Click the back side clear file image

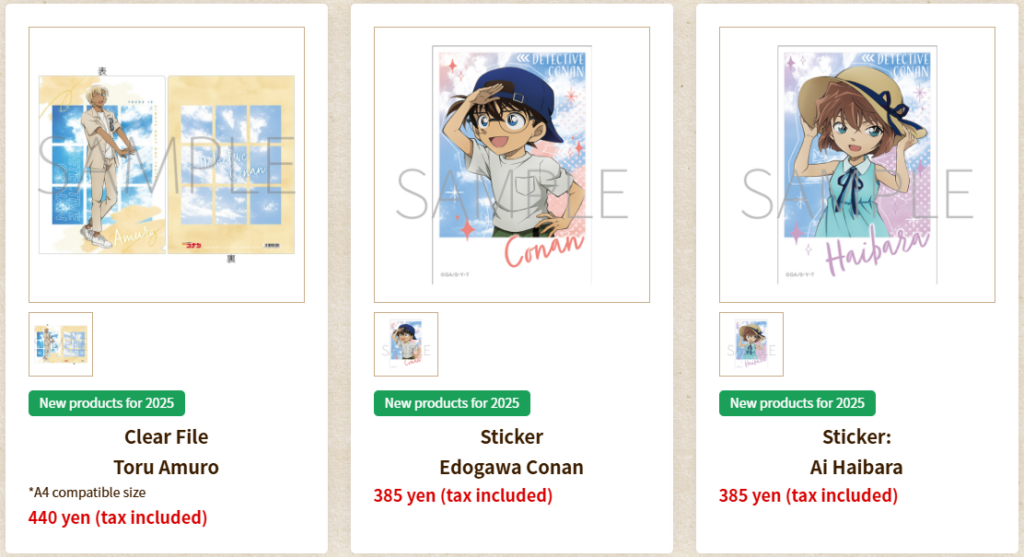(231, 165)
